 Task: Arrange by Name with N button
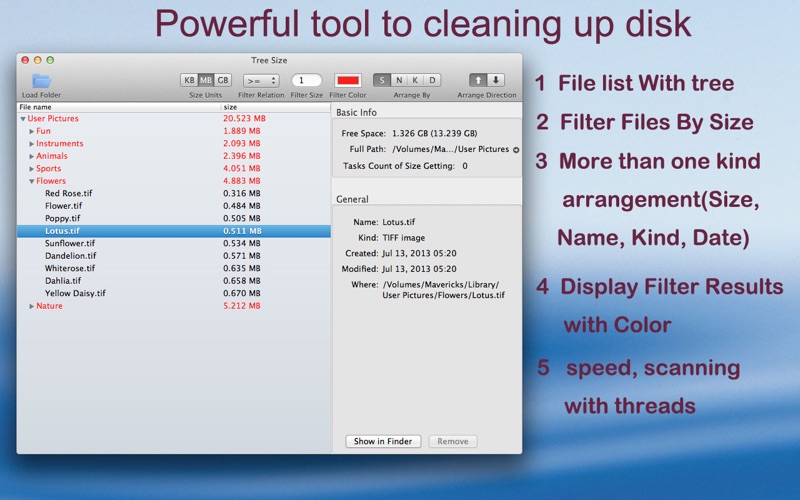pos(399,80)
